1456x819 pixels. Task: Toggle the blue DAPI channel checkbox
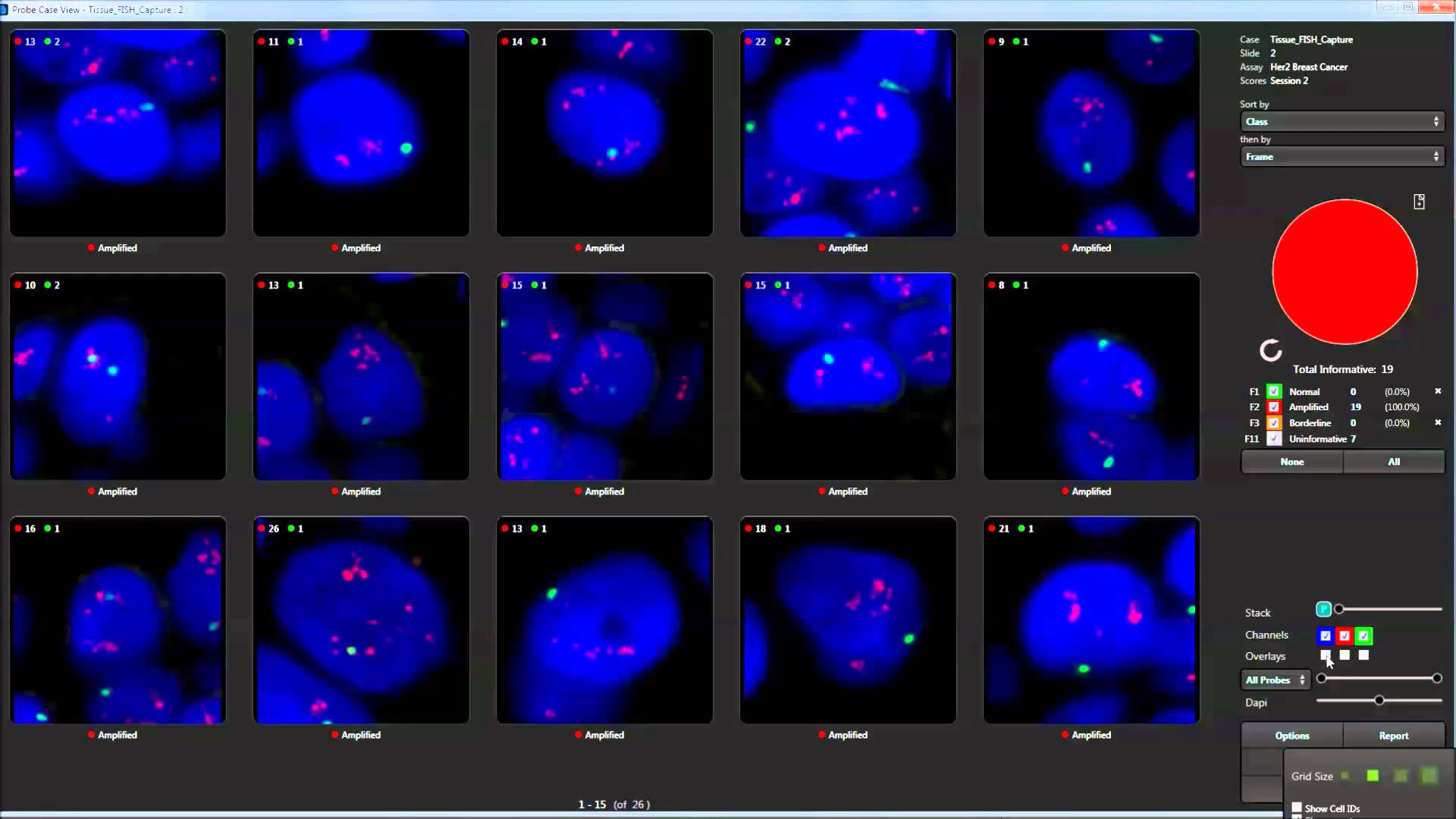1326,635
